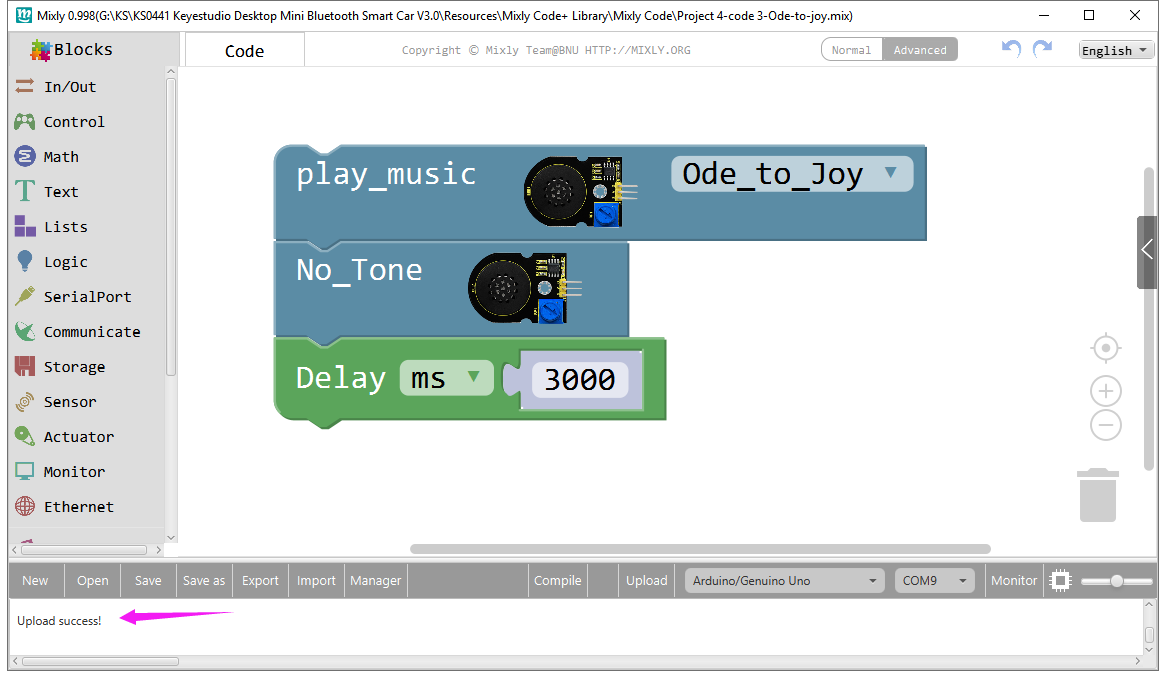
Task: Click the workspace vertical scrollbar
Action: click(1149, 320)
